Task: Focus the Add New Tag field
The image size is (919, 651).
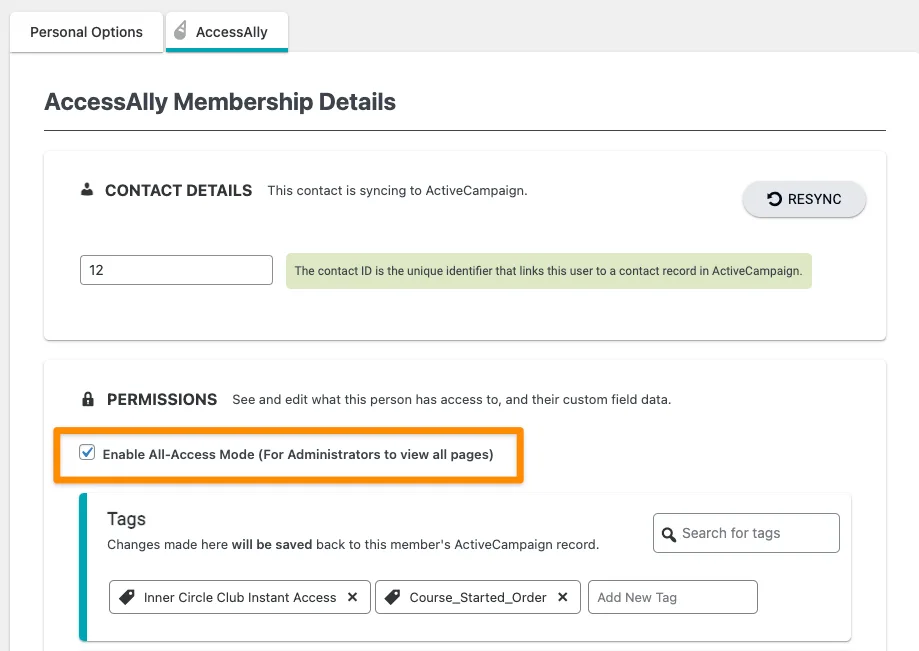Action: 672,597
